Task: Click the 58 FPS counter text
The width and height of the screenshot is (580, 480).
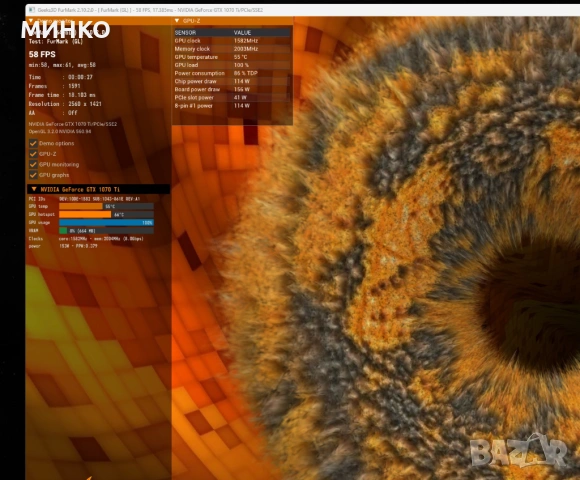Action: (42, 54)
